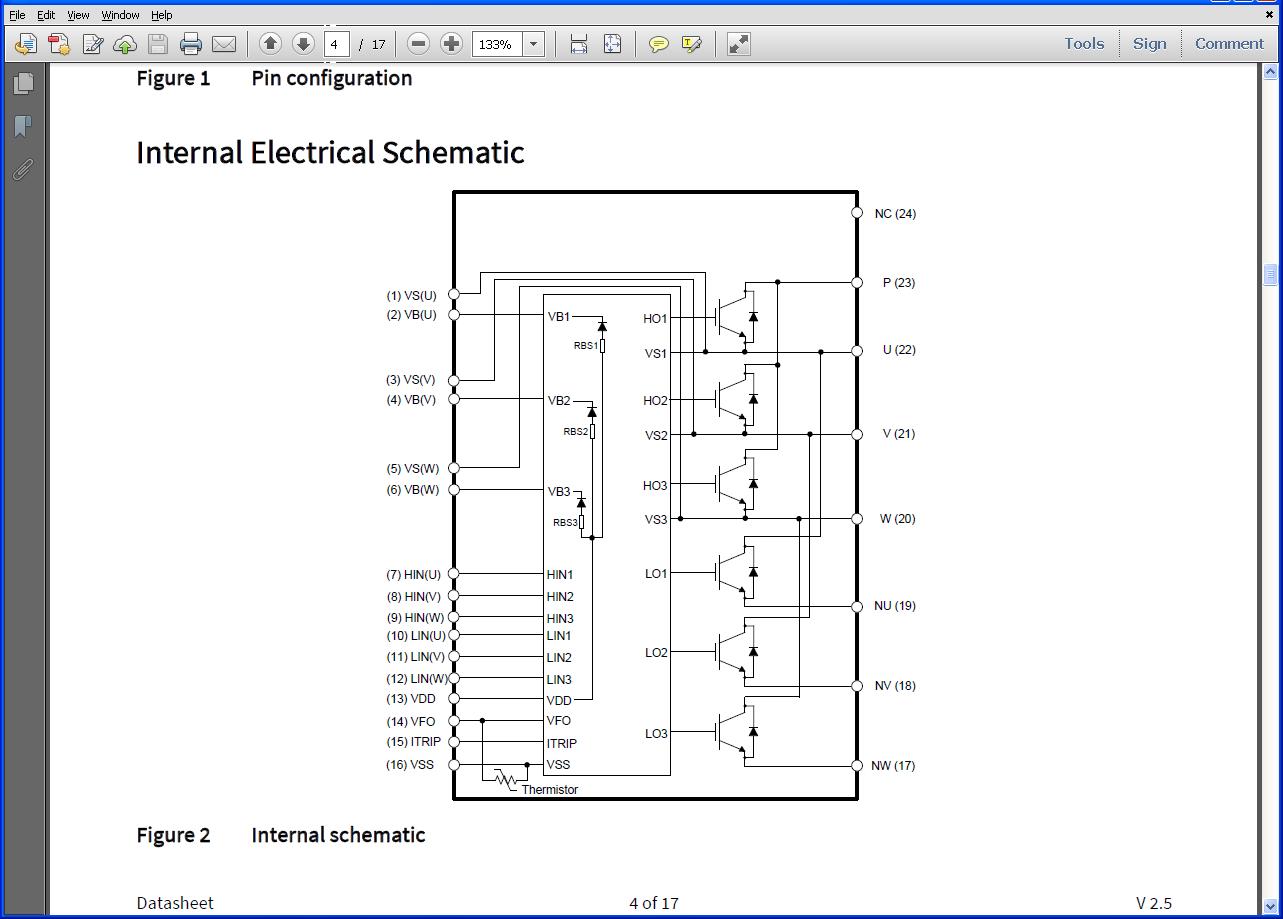The image size is (1283, 919).
Task: Open the attachments paperclip panel
Action: (x=23, y=169)
